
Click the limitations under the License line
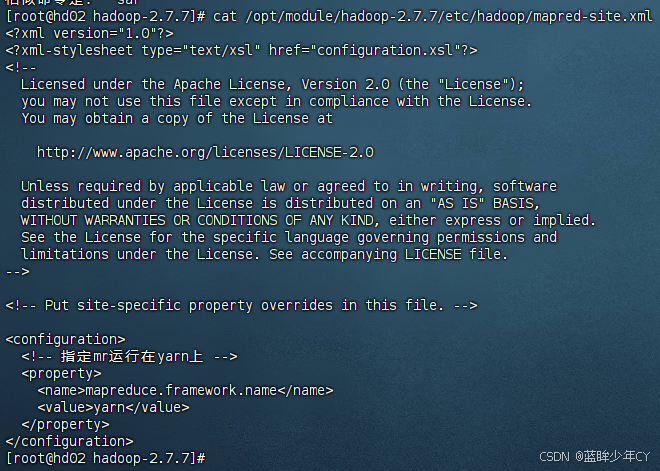pos(265,254)
